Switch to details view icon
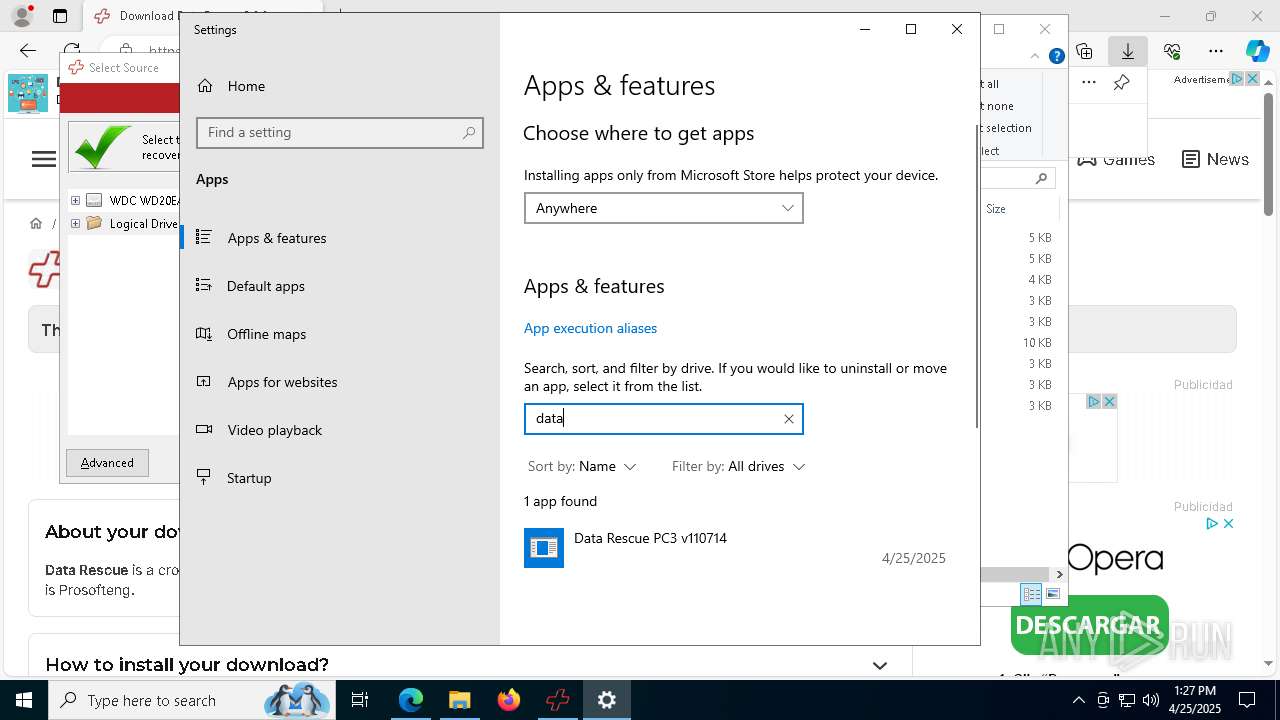Screen dimensions: 1280x720 coord(1031,594)
